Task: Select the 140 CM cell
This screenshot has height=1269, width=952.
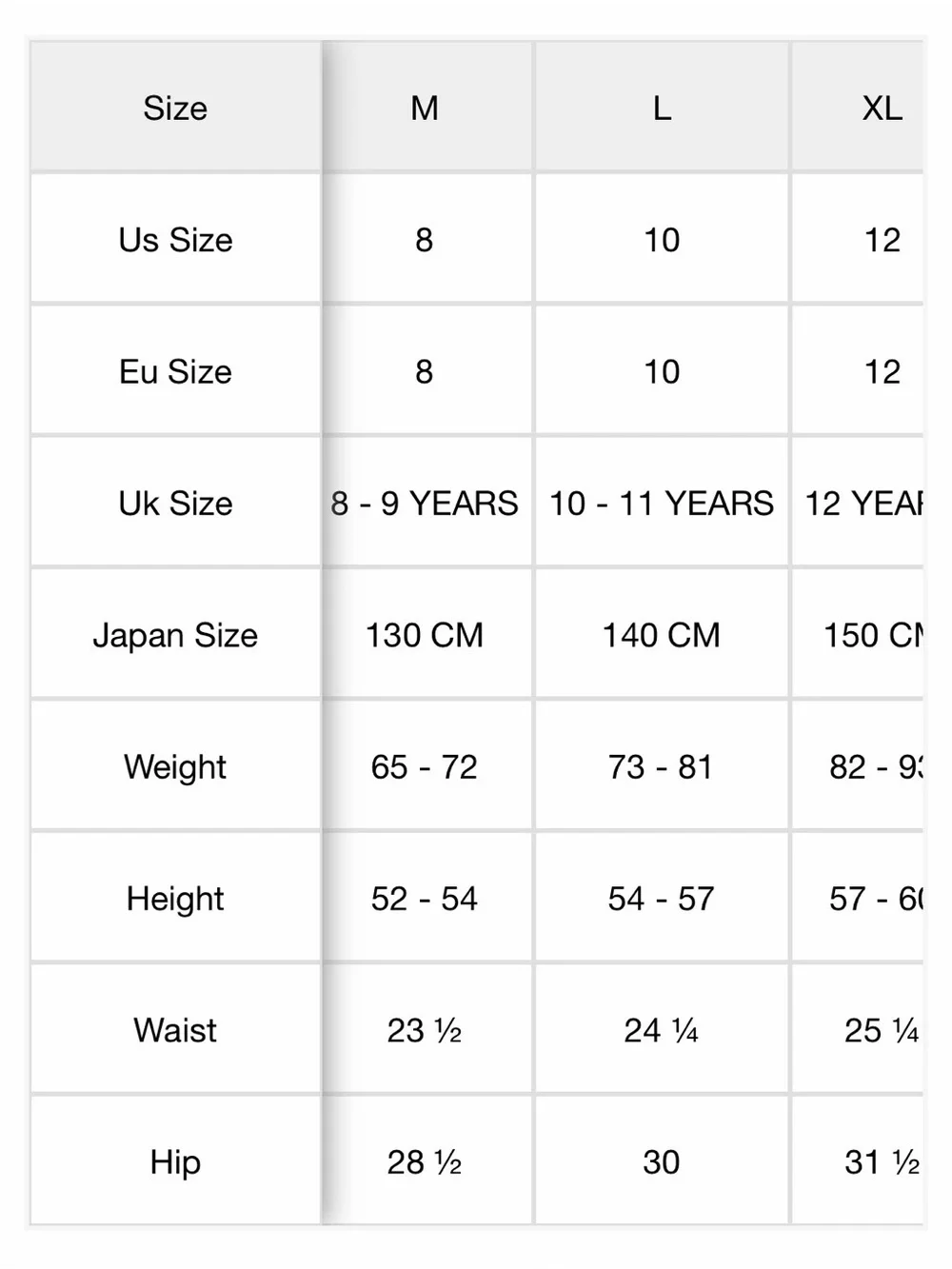Action: (662, 635)
